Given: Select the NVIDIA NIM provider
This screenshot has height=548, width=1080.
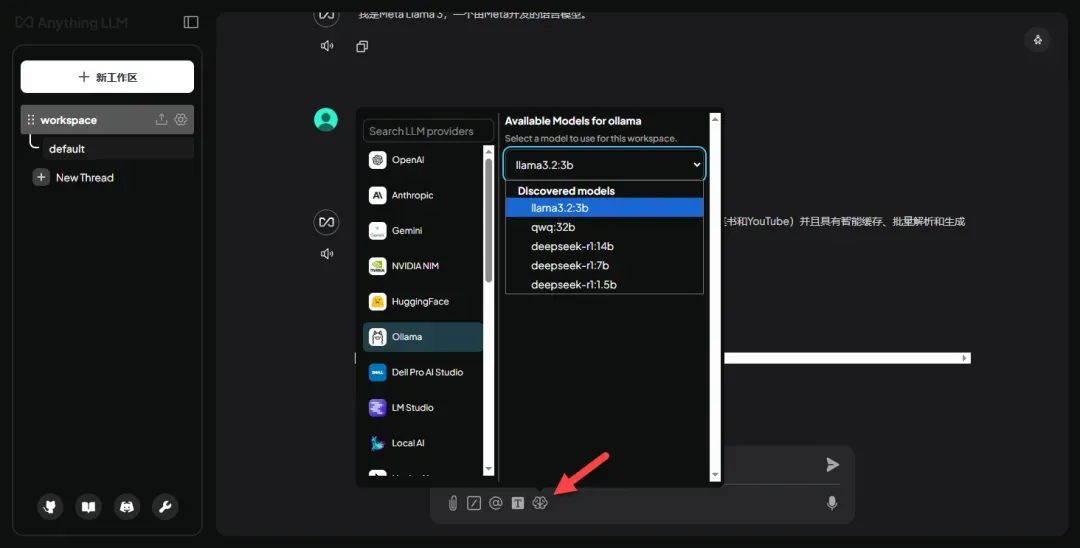Looking at the screenshot, I should (423, 266).
